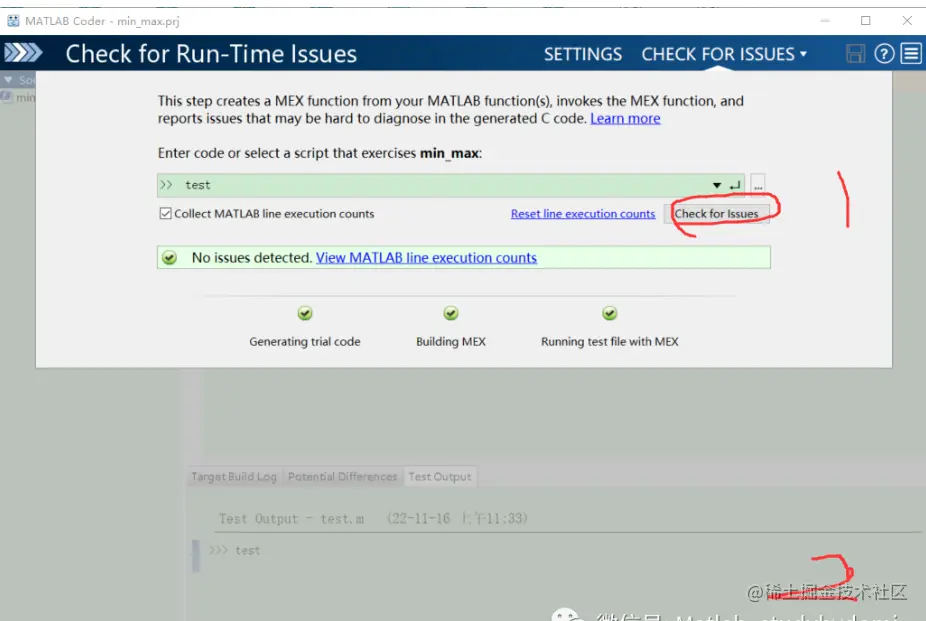This screenshot has width=926, height=621.
Task: Open the CHECK FOR ISSUES dropdown menu
Action: pos(724,54)
